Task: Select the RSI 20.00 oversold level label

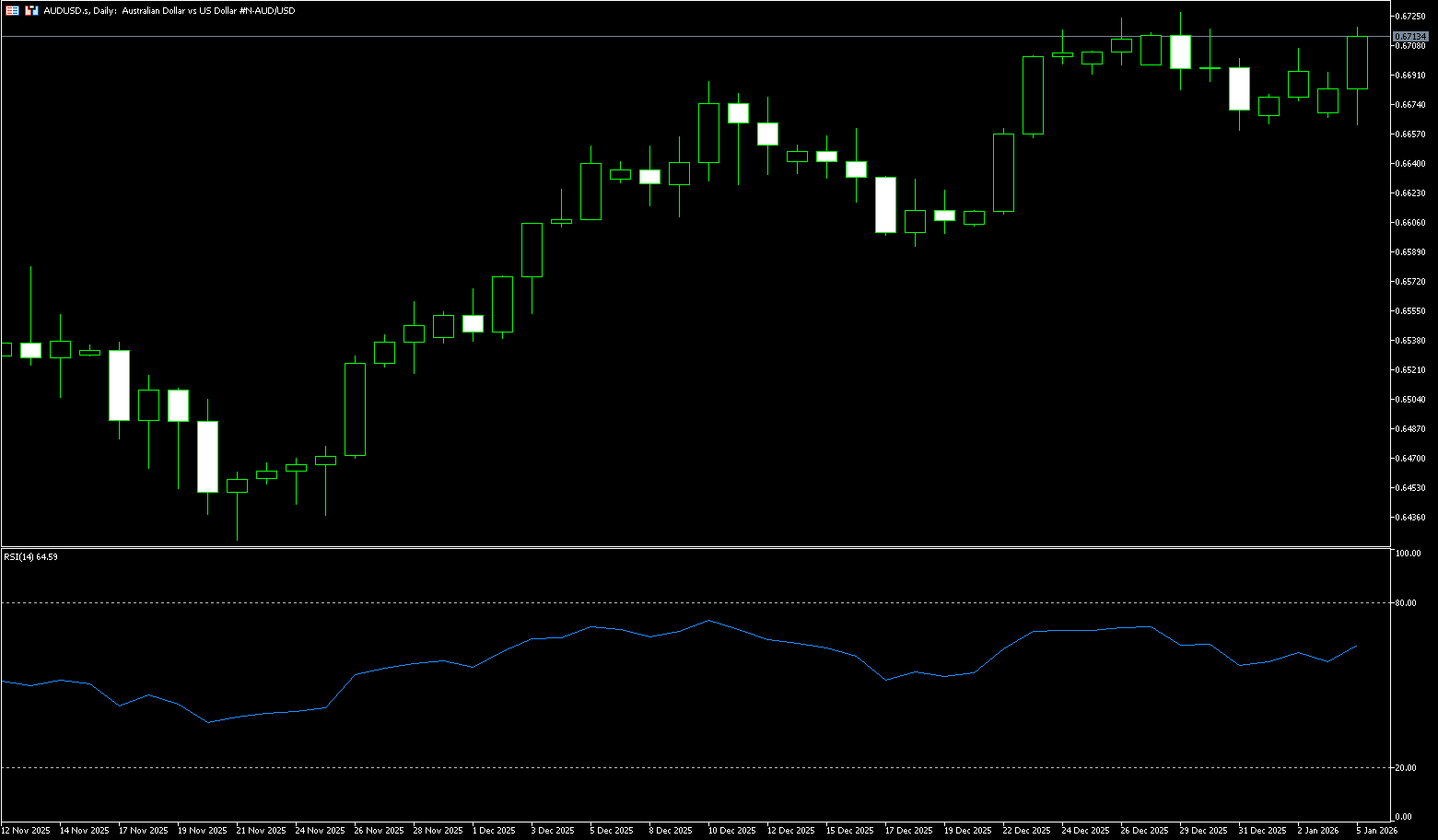Action: coord(1407,767)
